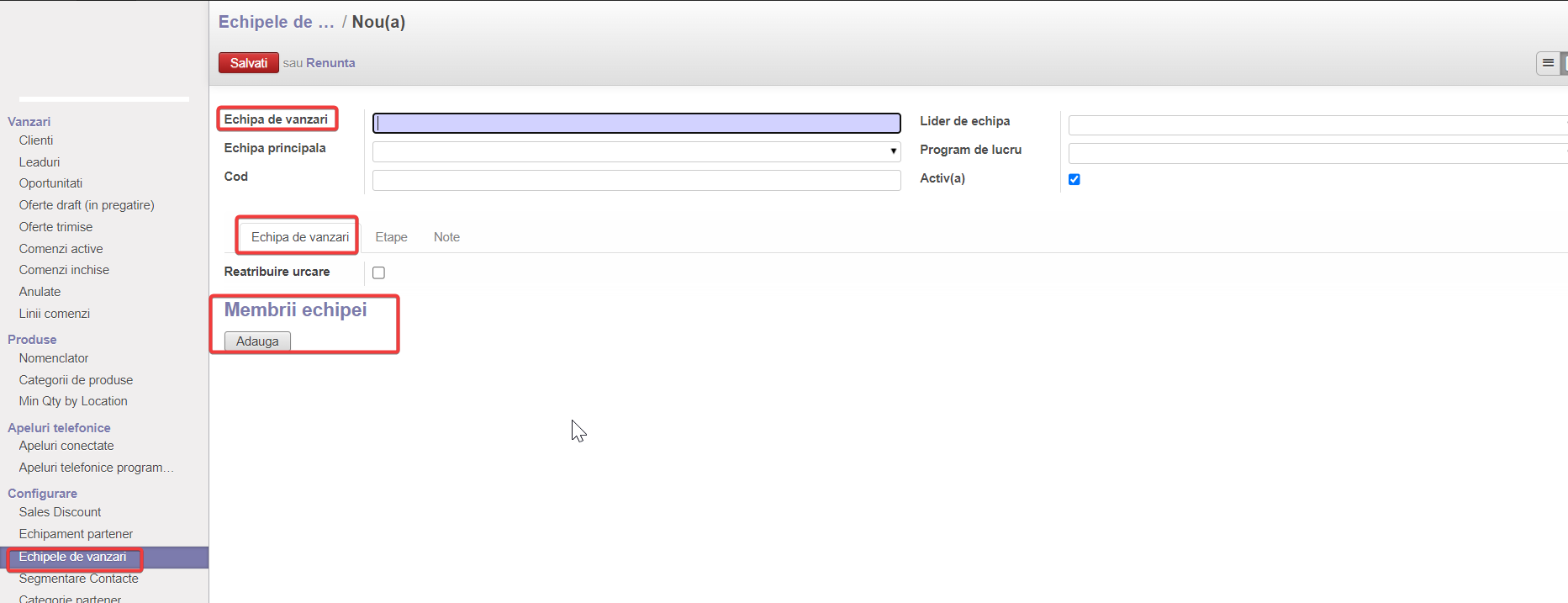This screenshot has width=1568, height=603.
Task: Uncheck the Activ(a) checkbox
Action: (x=1074, y=179)
